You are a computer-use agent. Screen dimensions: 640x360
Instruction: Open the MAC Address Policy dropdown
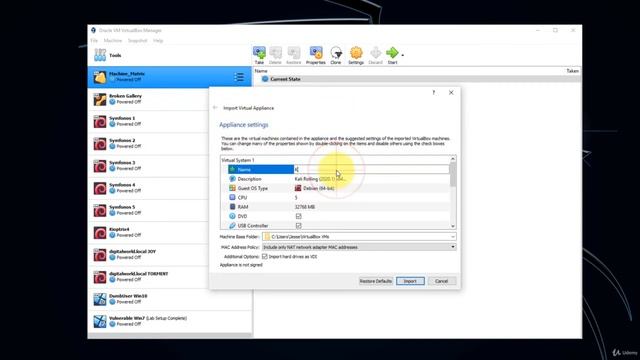[x=452, y=247]
